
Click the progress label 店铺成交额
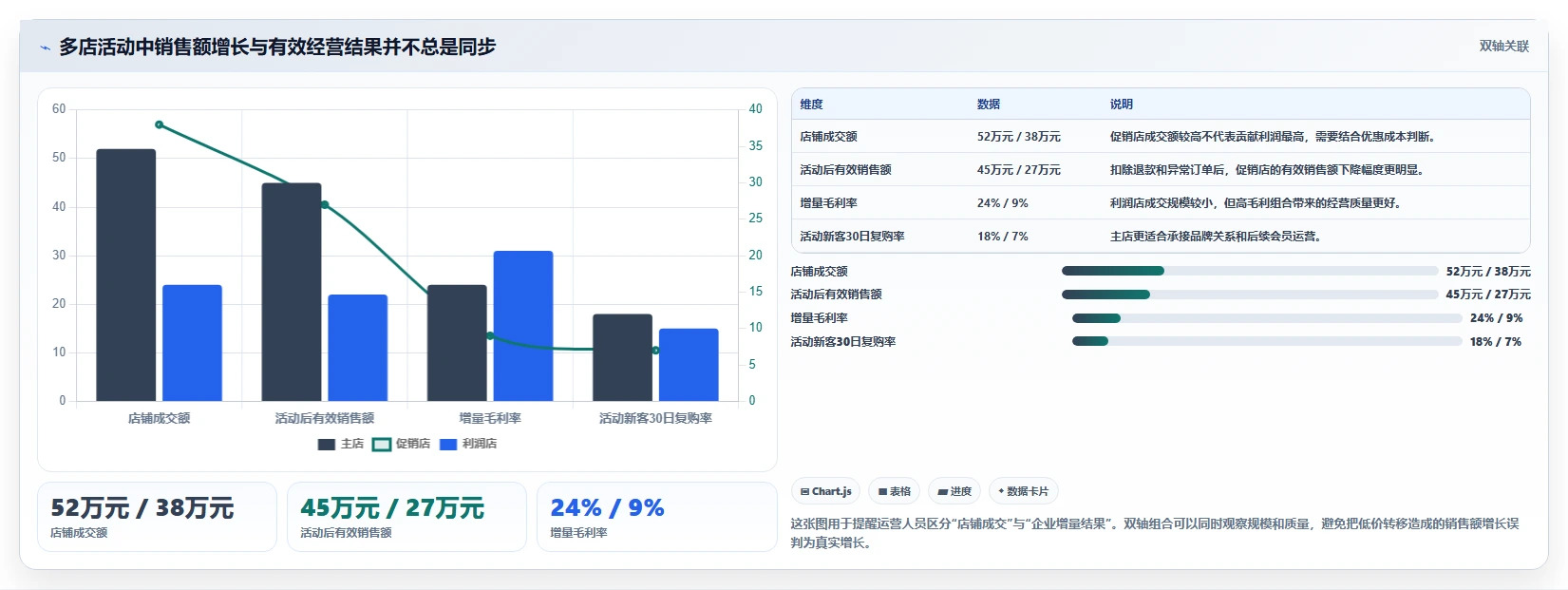click(819, 272)
